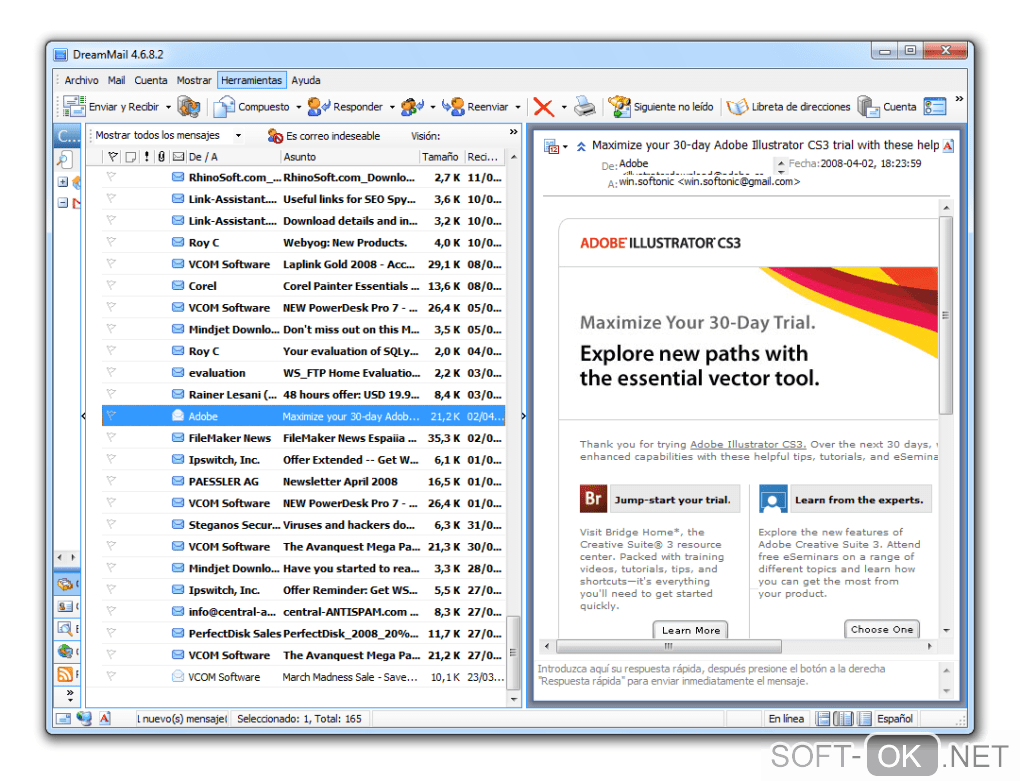Click the globe icon in lower sidebar
The image size is (1020, 781).
point(65,651)
